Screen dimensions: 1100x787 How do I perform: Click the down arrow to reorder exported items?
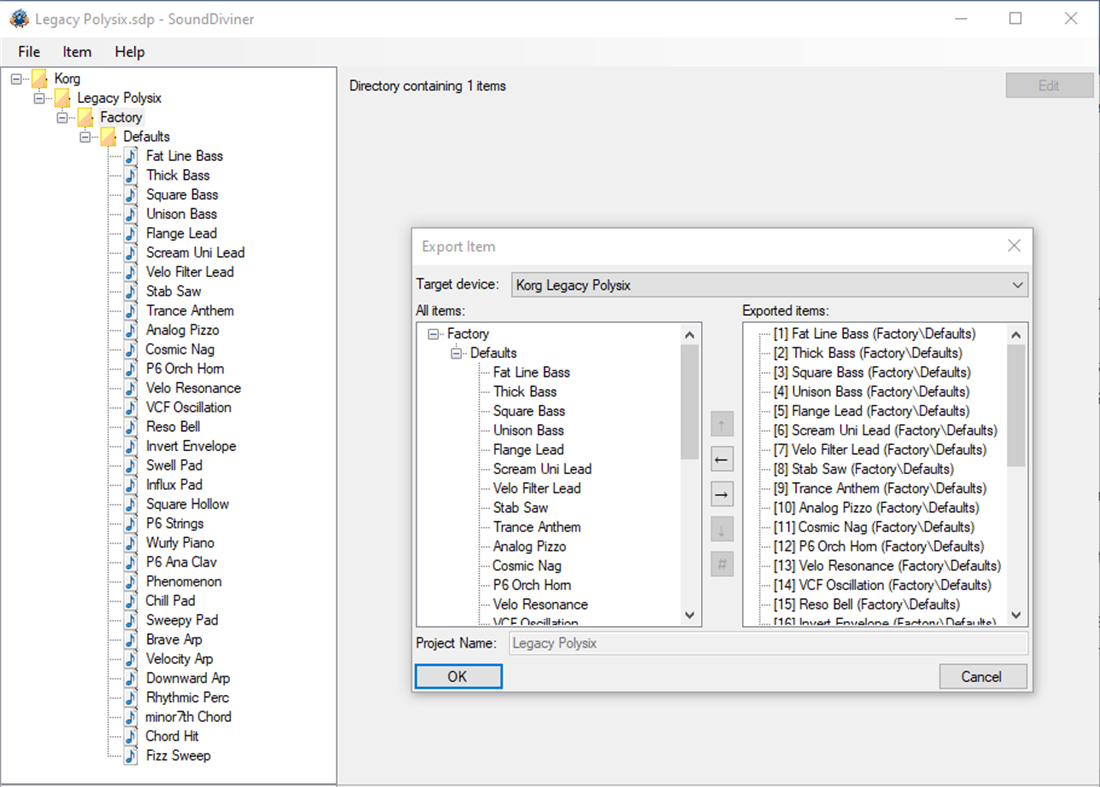click(x=721, y=529)
